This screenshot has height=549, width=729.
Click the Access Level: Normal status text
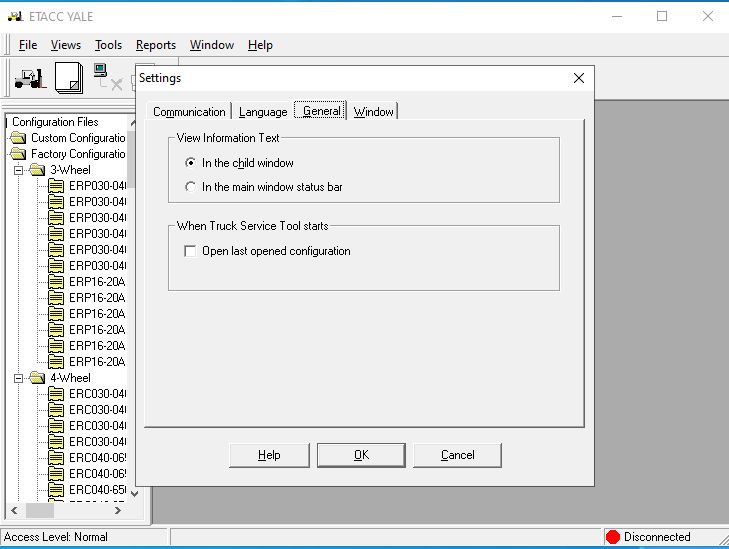point(55,537)
